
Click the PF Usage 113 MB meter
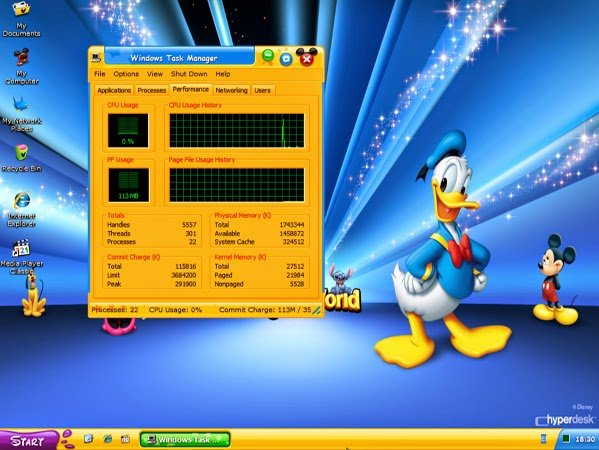click(x=129, y=185)
